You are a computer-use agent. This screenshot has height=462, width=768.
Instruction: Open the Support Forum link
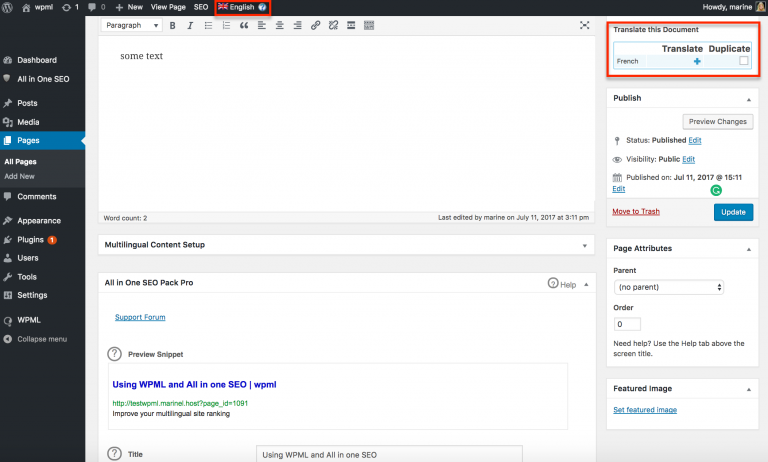140,317
